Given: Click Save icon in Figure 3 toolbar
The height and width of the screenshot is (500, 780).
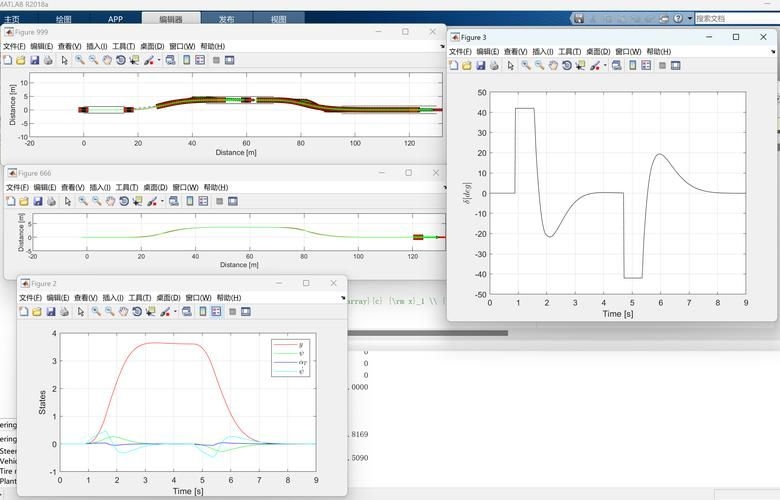Looking at the screenshot, I should point(481,65).
